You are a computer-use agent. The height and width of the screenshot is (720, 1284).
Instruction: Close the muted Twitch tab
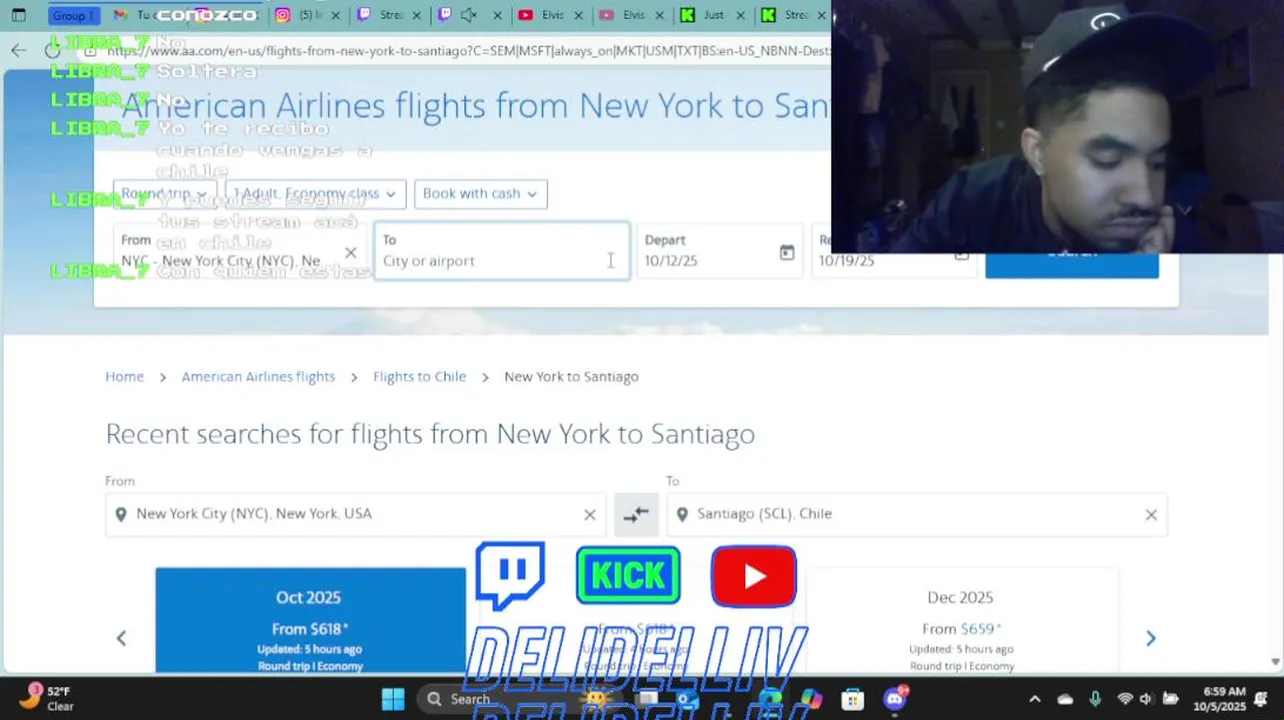pos(497,15)
